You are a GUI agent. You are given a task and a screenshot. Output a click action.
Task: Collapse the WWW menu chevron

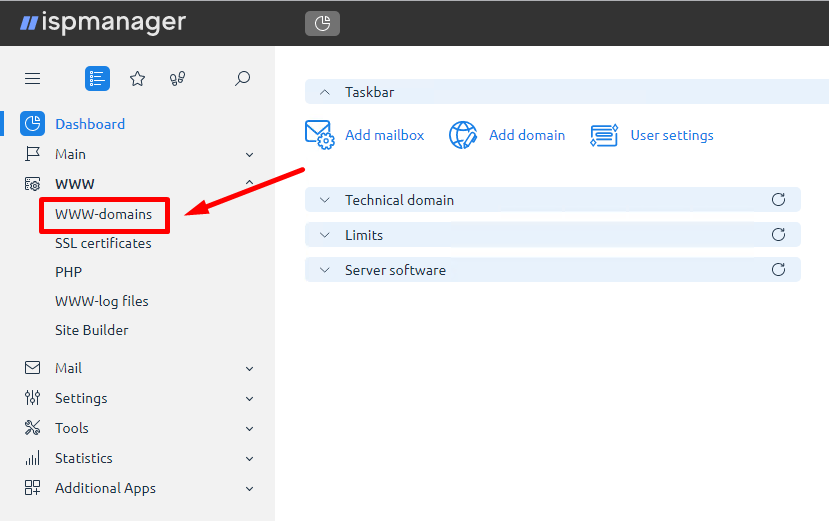click(250, 182)
